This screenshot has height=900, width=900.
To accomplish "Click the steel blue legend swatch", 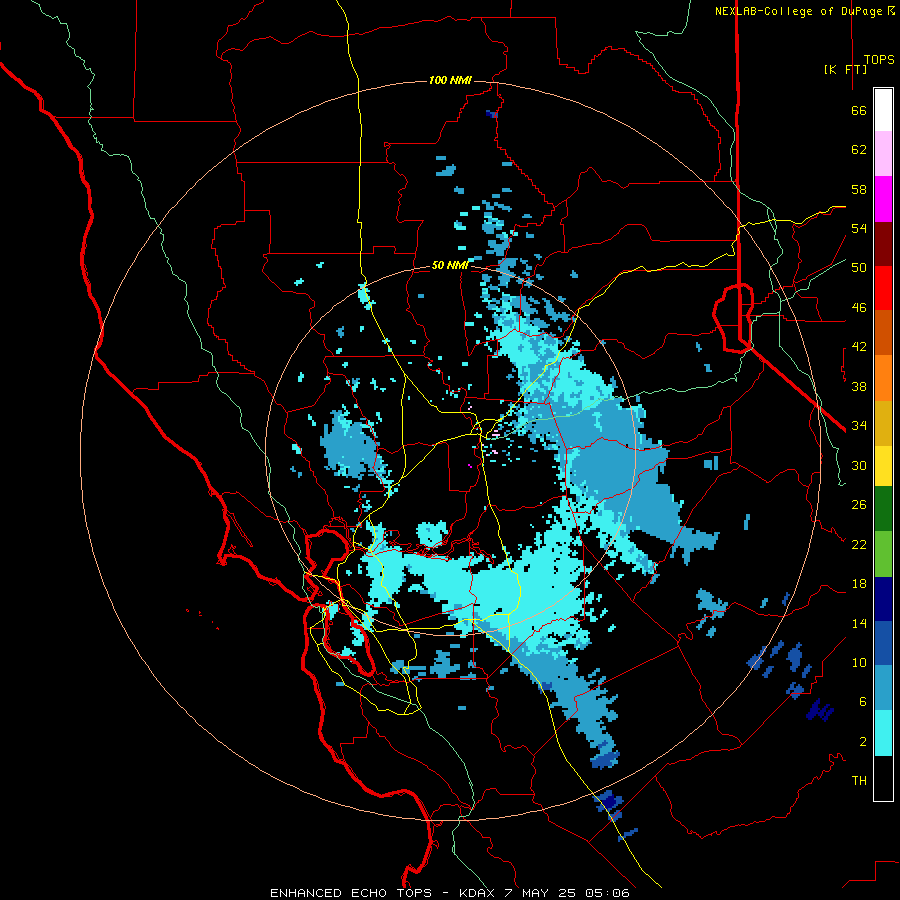I will pyautogui.click(x=883, y=688).
